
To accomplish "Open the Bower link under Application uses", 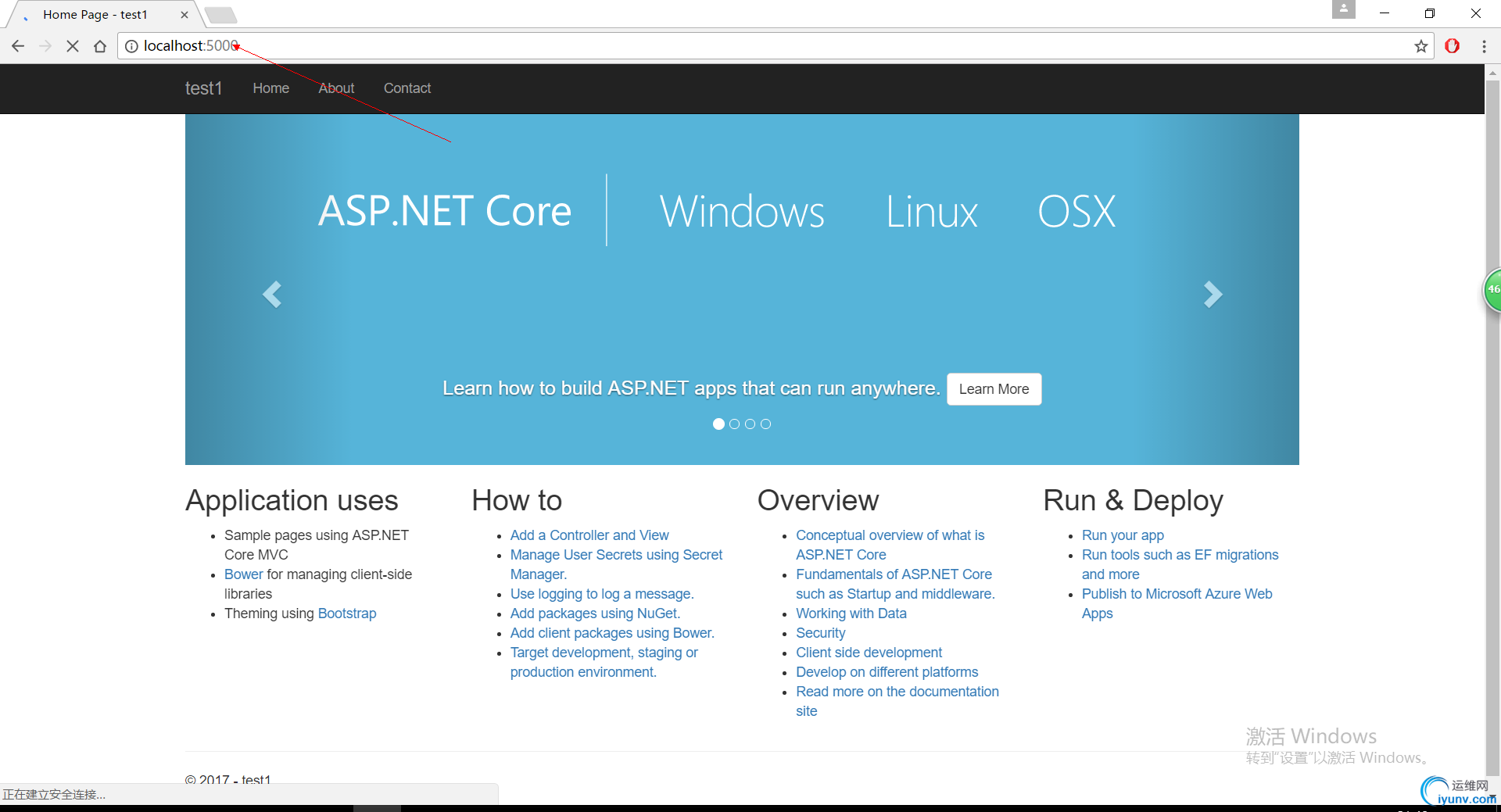I will (244, 574).
